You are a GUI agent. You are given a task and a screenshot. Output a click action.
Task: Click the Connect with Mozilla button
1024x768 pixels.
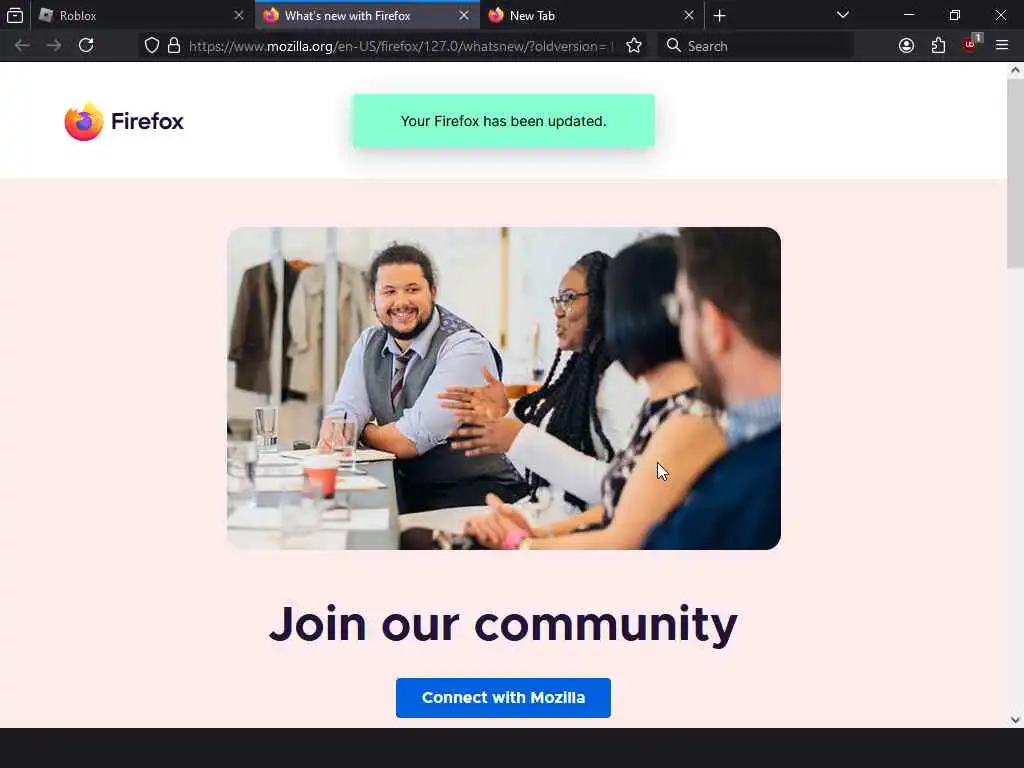503,697
